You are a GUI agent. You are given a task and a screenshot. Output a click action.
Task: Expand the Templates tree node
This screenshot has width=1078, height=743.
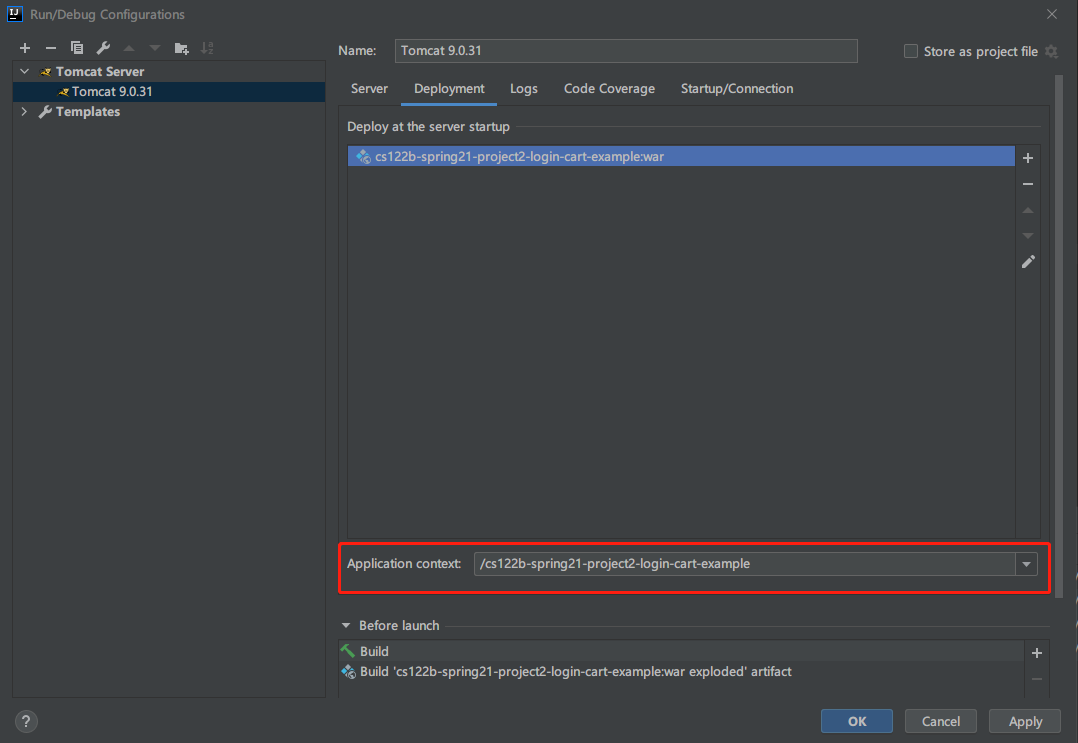(x=25, y=111)
